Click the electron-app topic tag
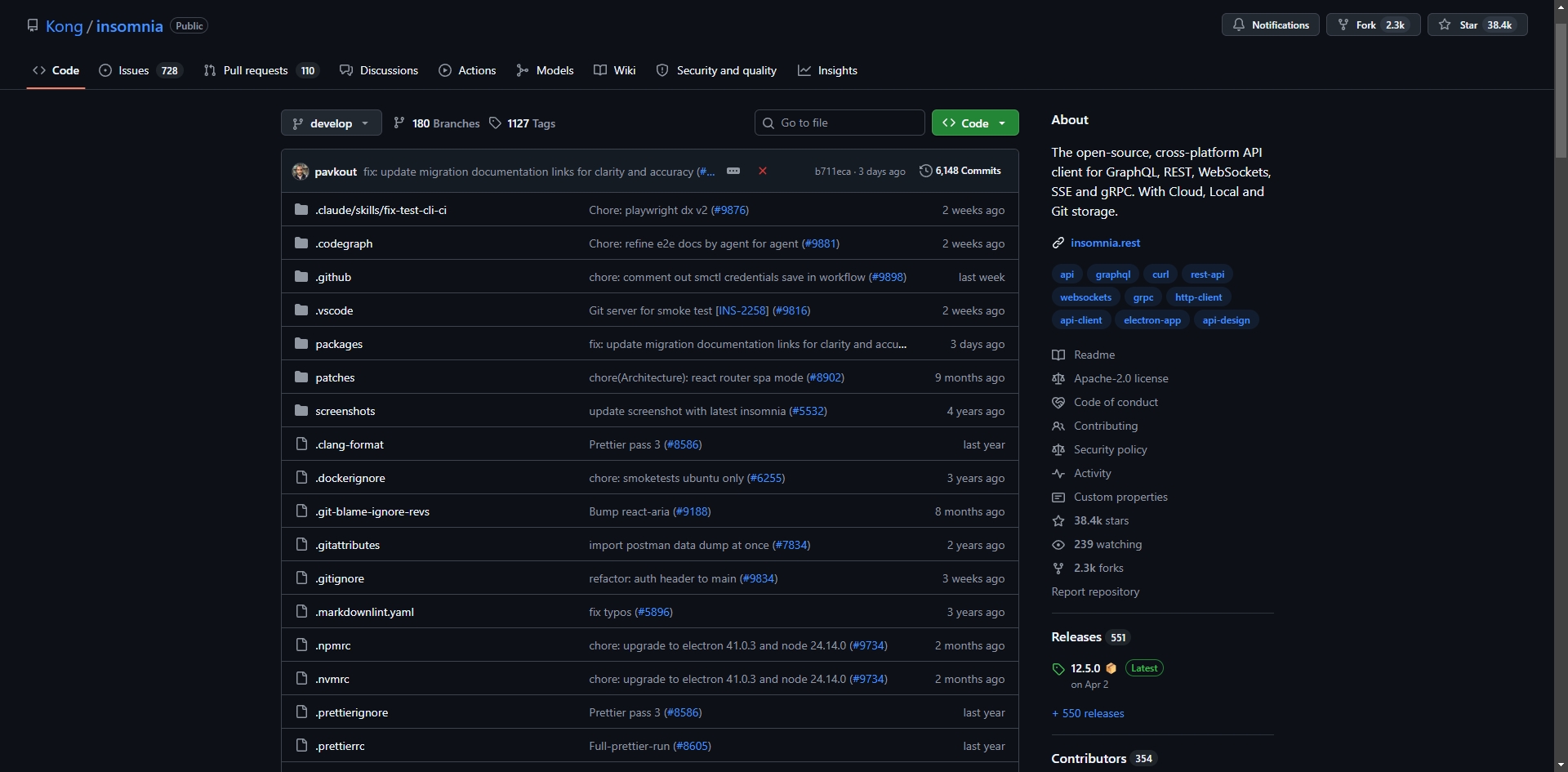The image size is (1568, 772). (x=1151, y=320)
